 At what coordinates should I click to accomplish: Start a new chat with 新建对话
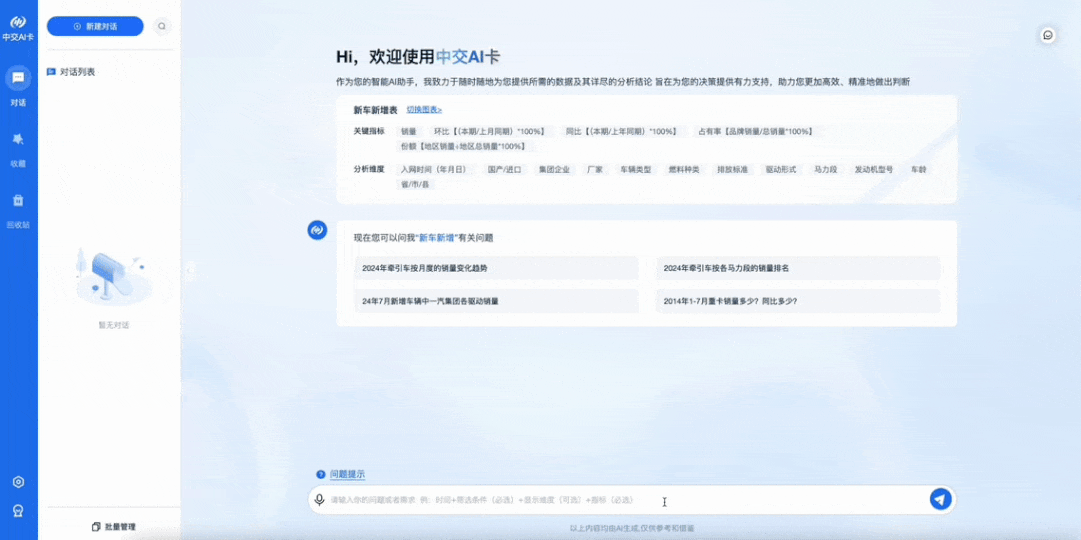click(95, 27)
